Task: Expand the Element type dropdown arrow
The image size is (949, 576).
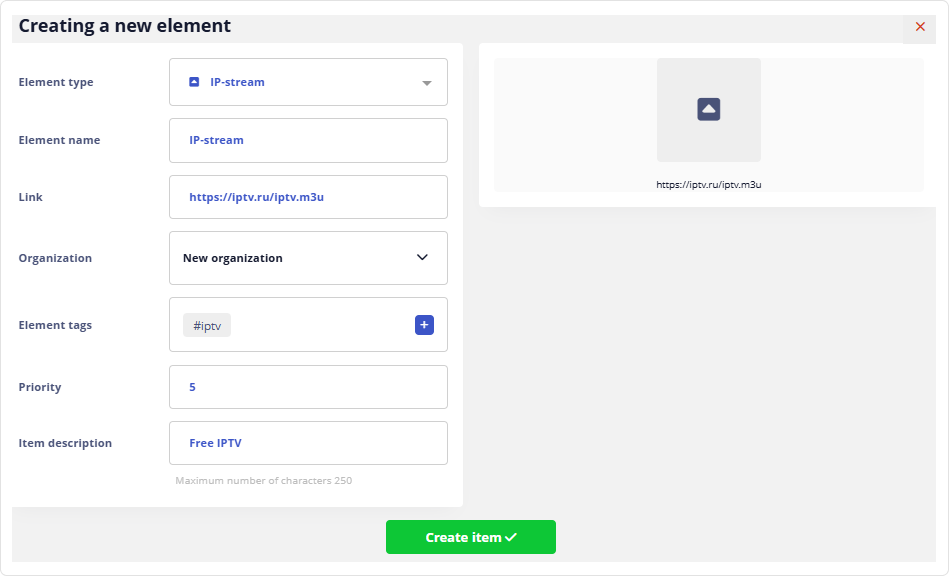Action: pos(427,83)
